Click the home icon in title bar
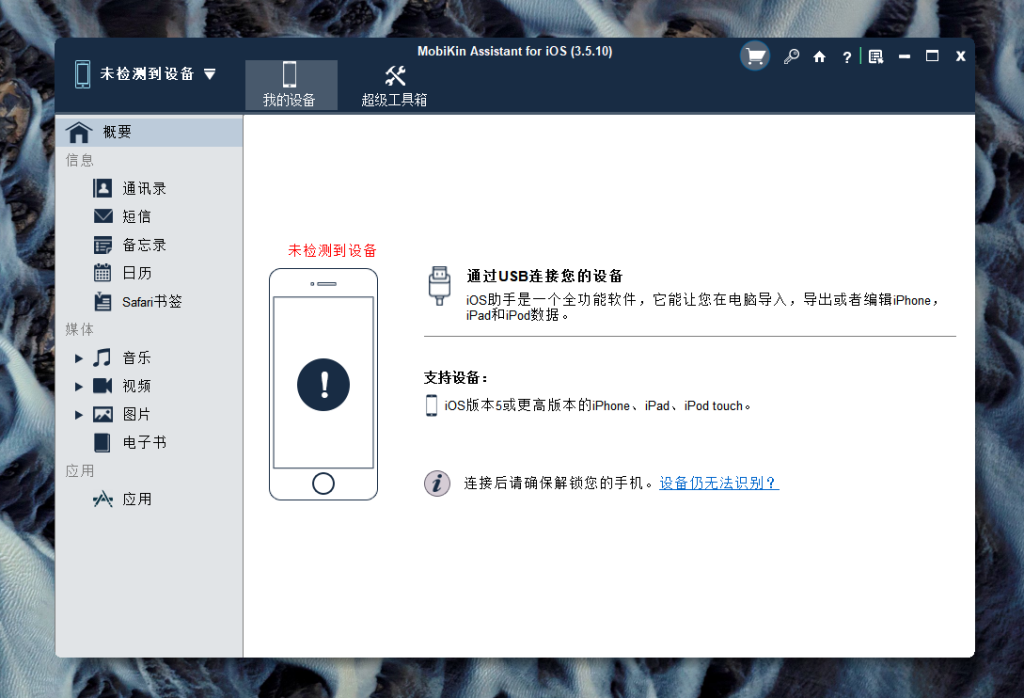 pos(819,57)
